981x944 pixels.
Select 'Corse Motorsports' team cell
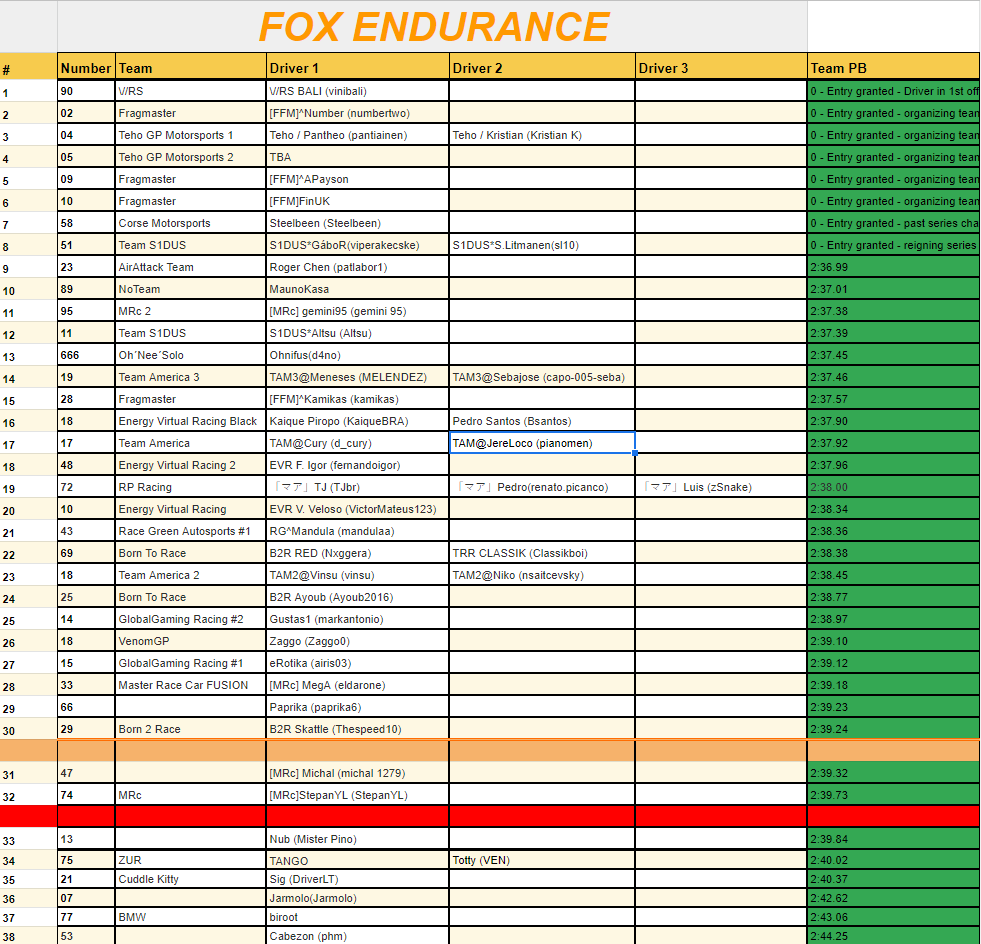191,223
